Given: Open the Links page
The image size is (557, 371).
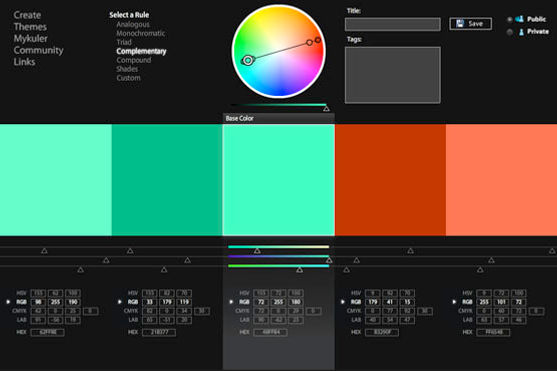Looking at the screenshot, I should pos(25,62).
